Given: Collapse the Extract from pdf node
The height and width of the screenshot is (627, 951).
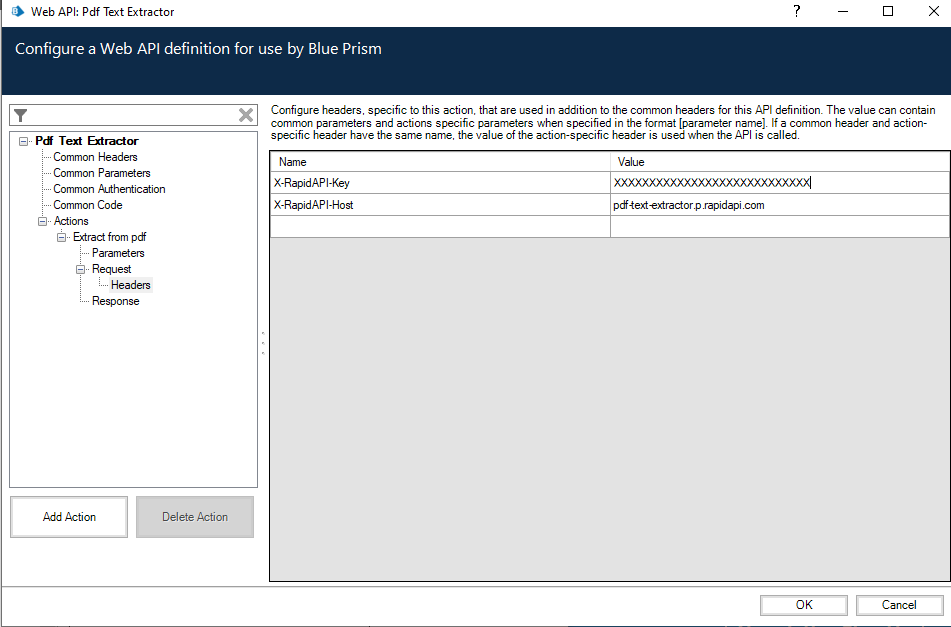Looking at the screenshot, I should 62,237.
